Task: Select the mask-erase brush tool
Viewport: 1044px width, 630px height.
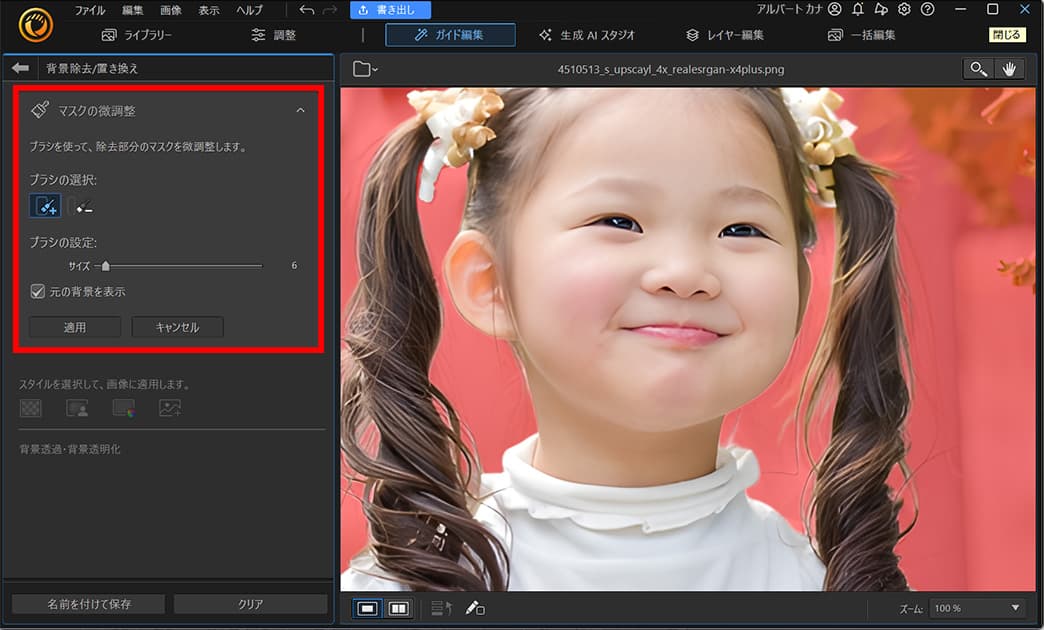Action: [84, 206]
